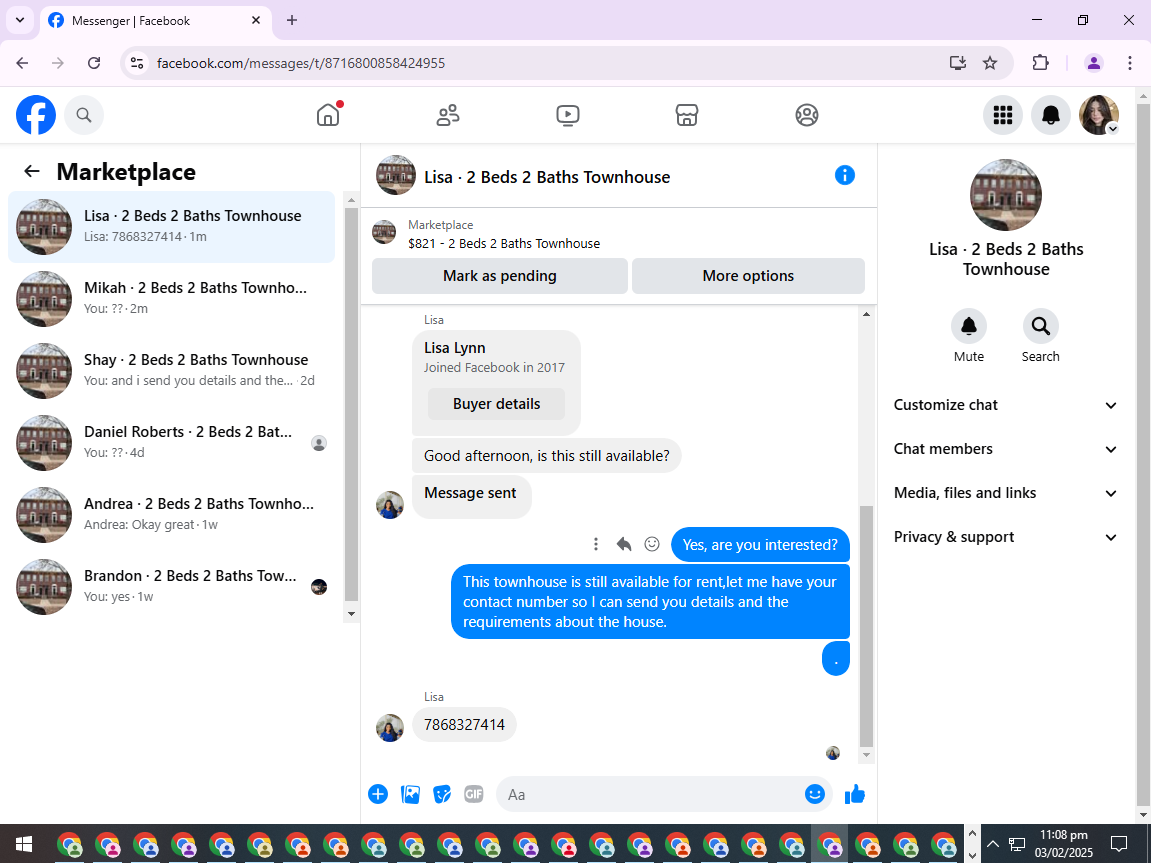Viewport: 1151px width, 863px height.
Task: Open Brandon's townhouse conversation
Action: (x=172, y=586)
